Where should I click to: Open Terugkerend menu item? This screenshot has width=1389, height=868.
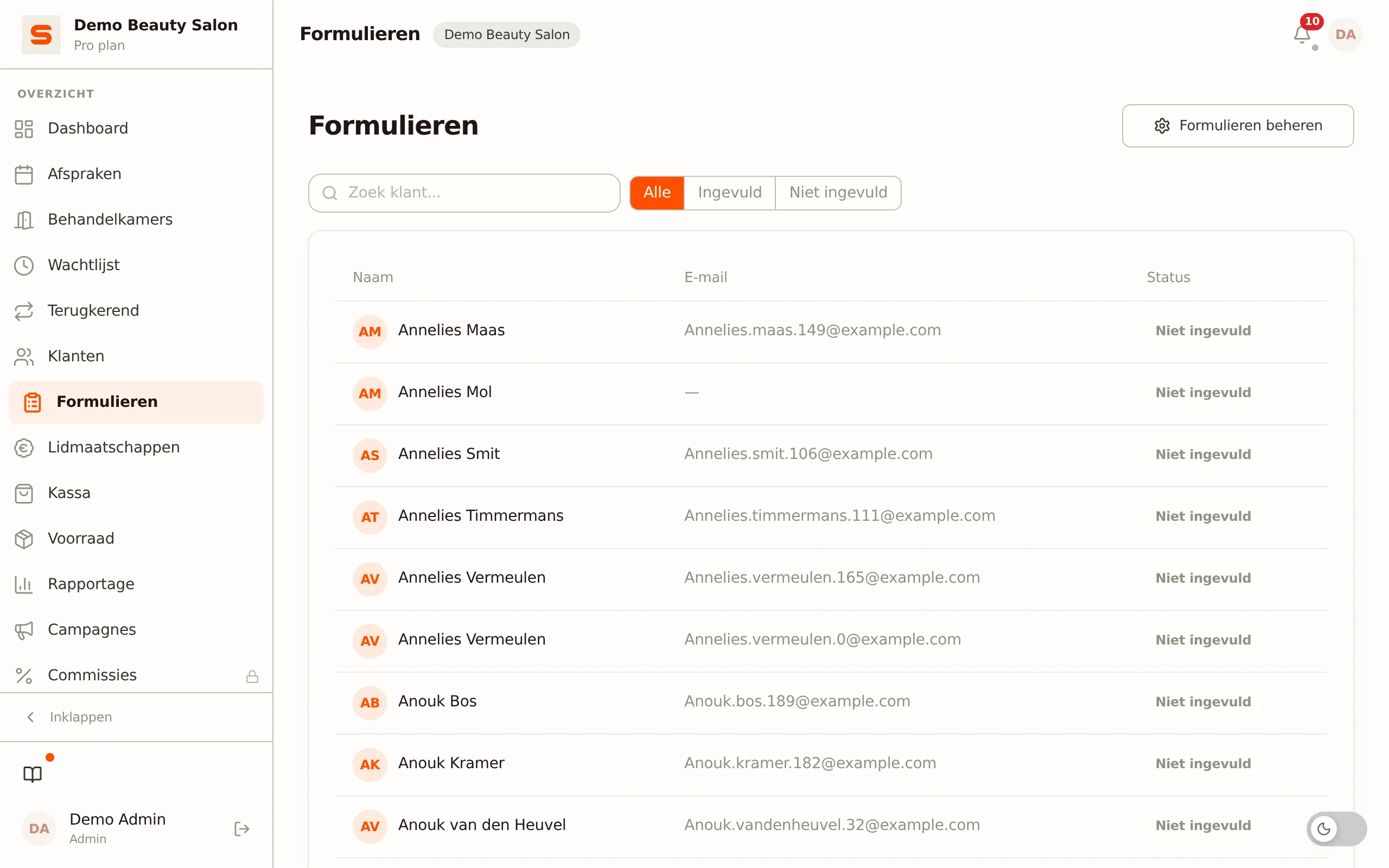136,310
